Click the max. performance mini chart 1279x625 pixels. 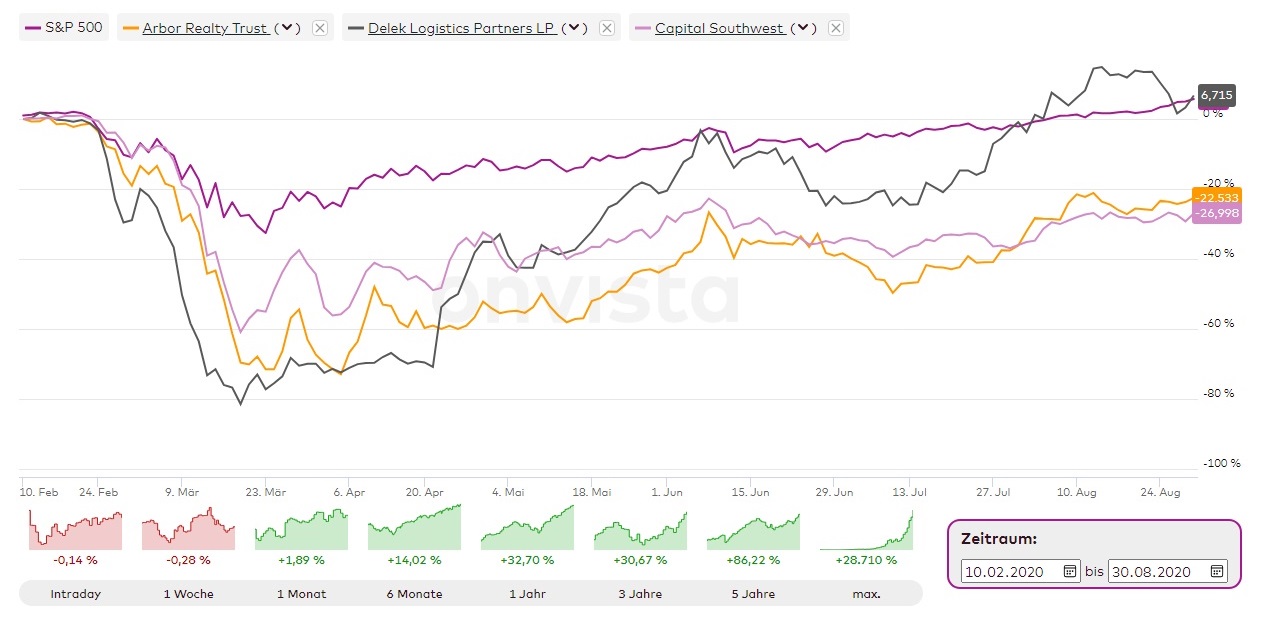point(866,528)
